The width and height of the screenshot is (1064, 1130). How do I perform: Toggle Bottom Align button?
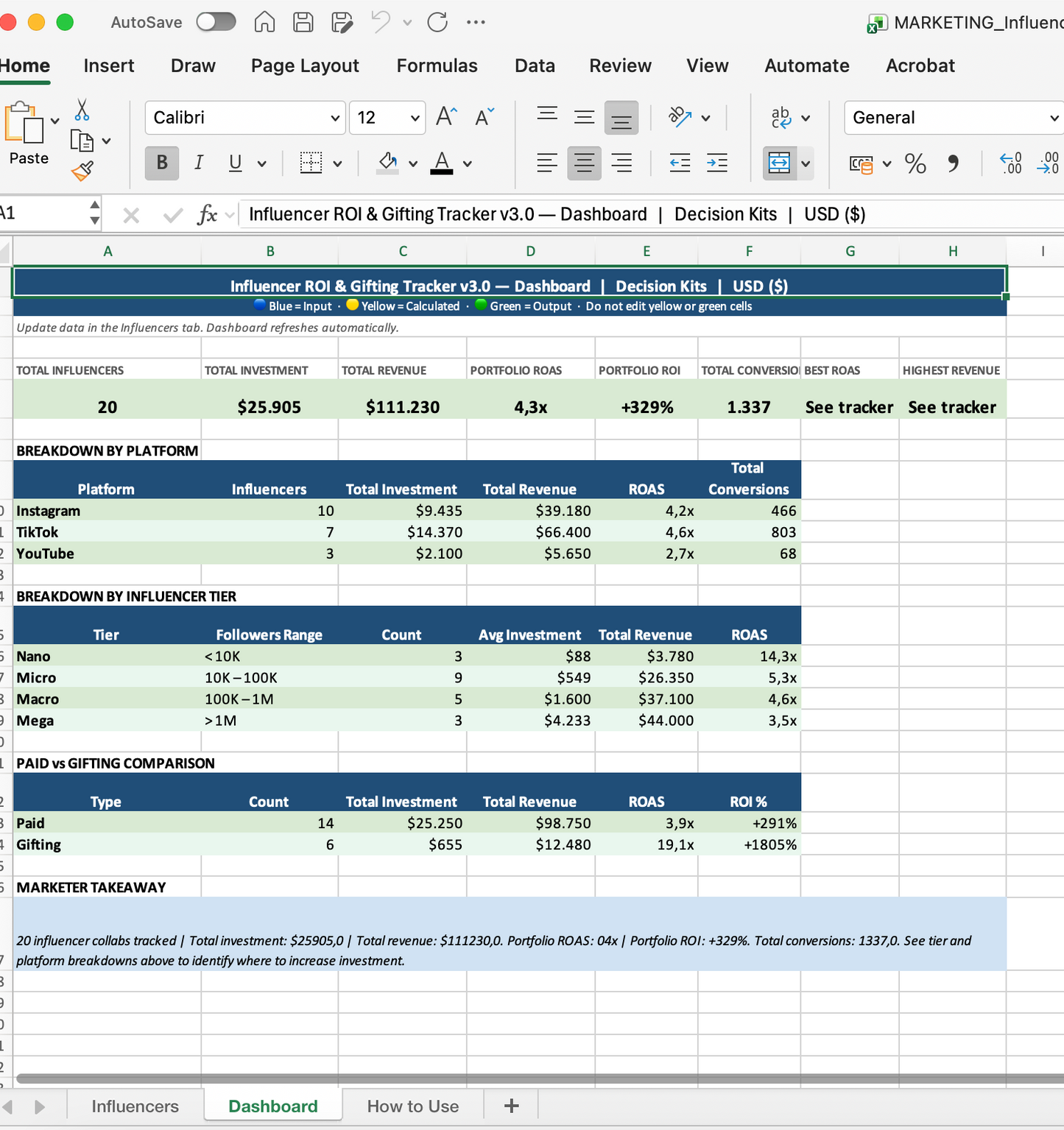coord(621,118)
